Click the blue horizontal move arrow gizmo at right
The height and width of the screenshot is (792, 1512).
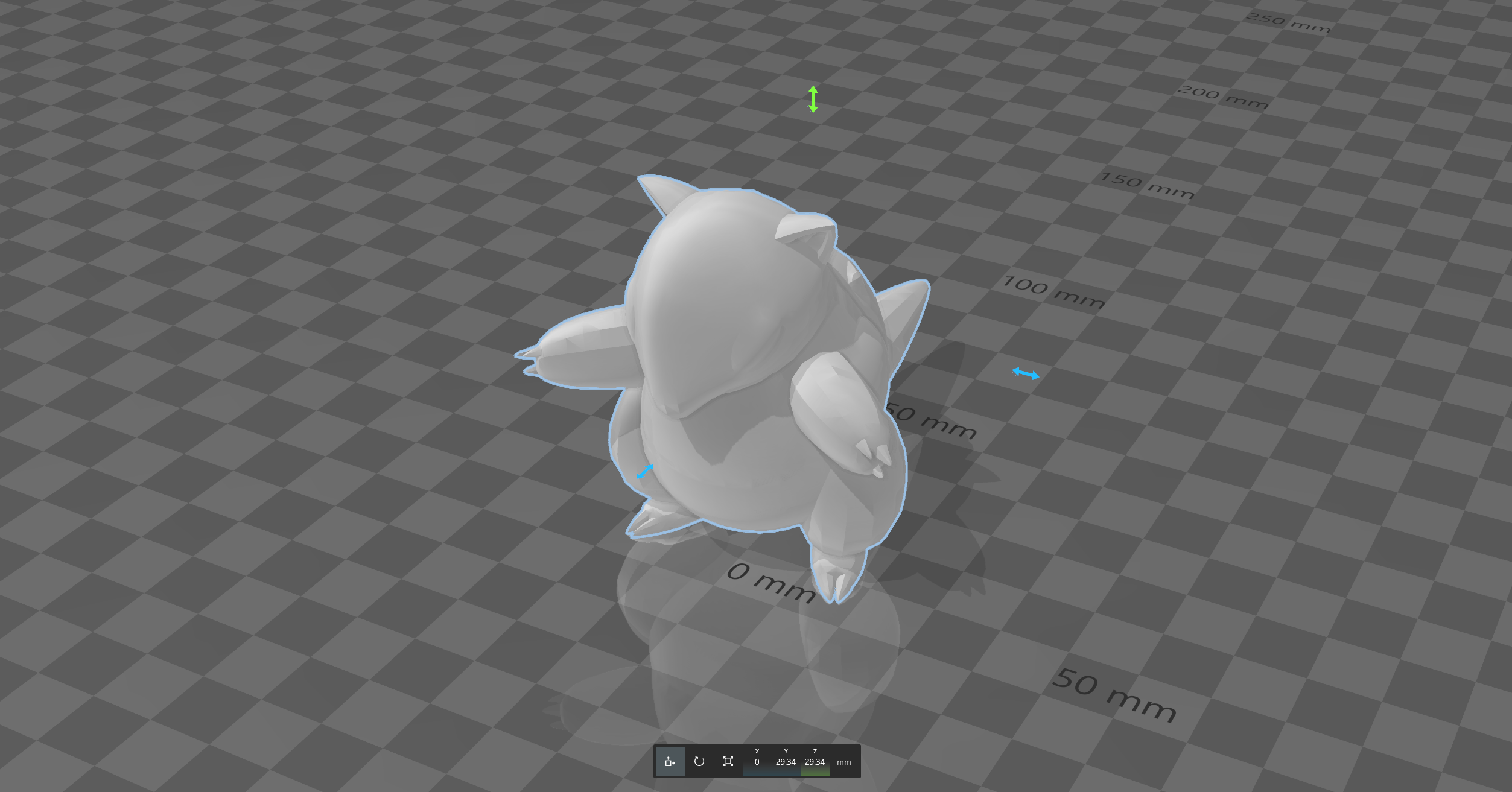pos(1026,373)
